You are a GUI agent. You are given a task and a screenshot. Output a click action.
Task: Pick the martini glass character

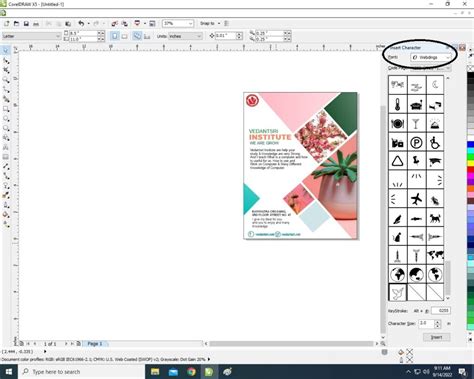pos(416,123)
